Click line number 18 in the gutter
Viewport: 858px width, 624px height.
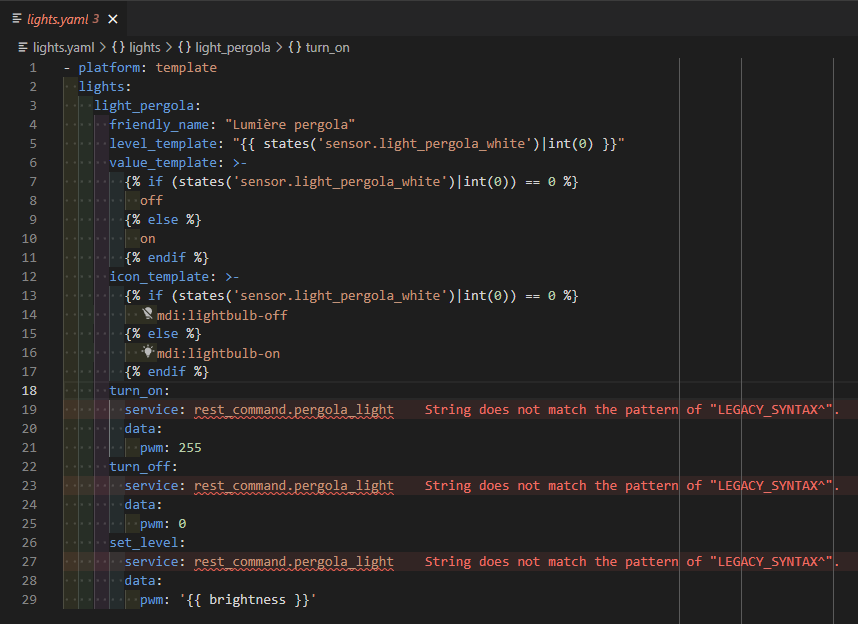[29, 391]
